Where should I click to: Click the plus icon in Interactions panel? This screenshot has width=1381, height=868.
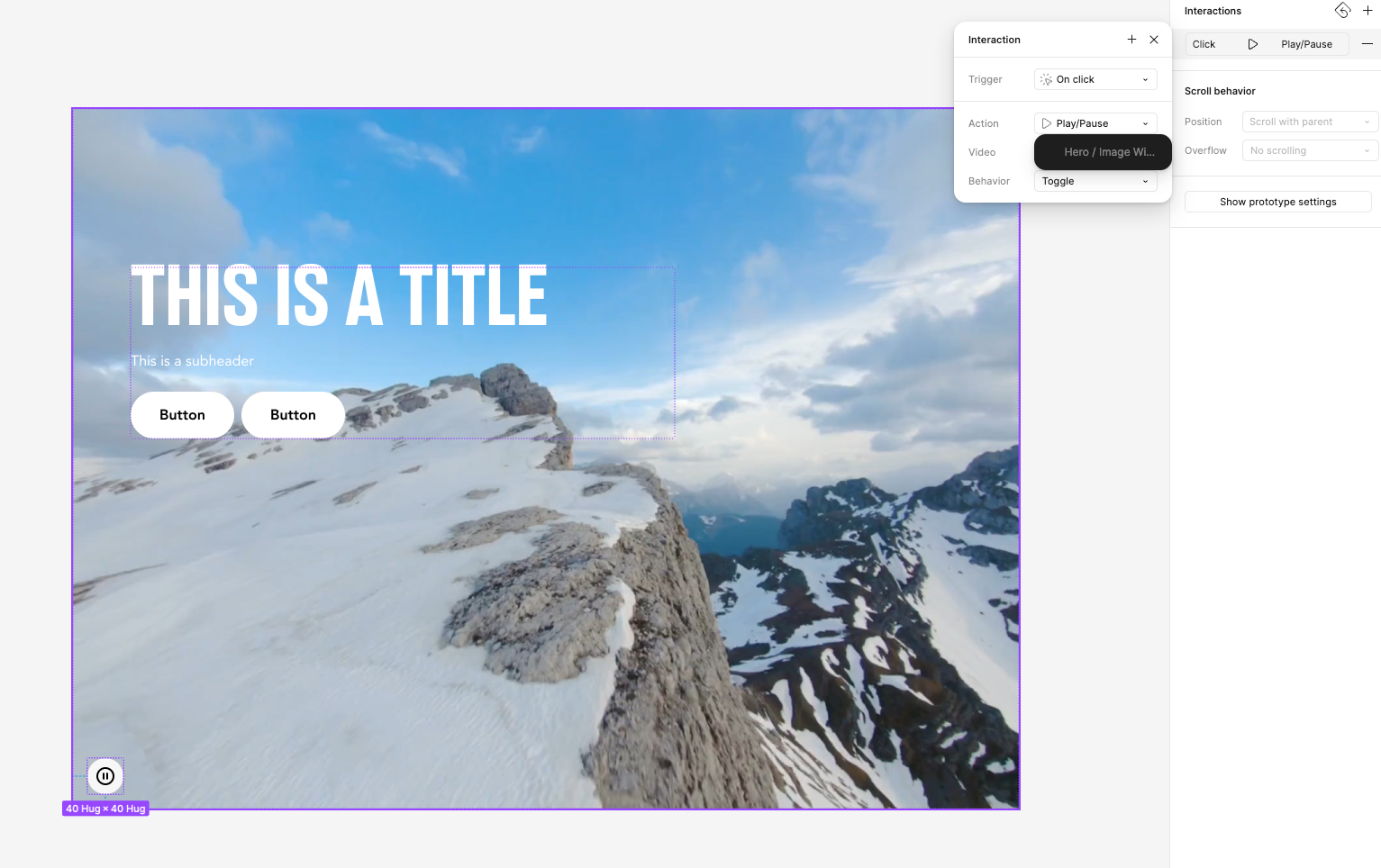tap(1367, 11)
